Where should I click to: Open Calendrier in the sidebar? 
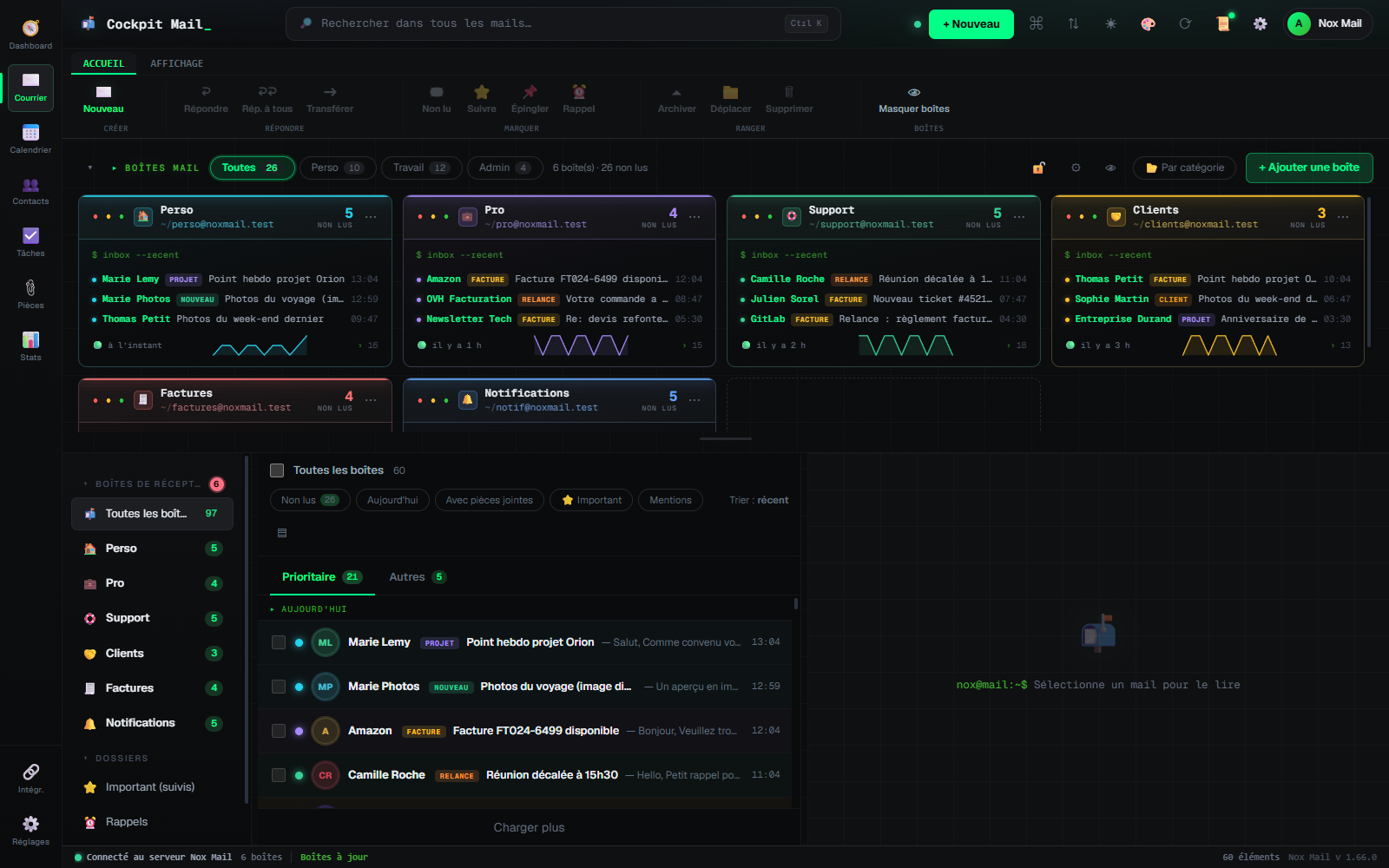click(30, 139)
